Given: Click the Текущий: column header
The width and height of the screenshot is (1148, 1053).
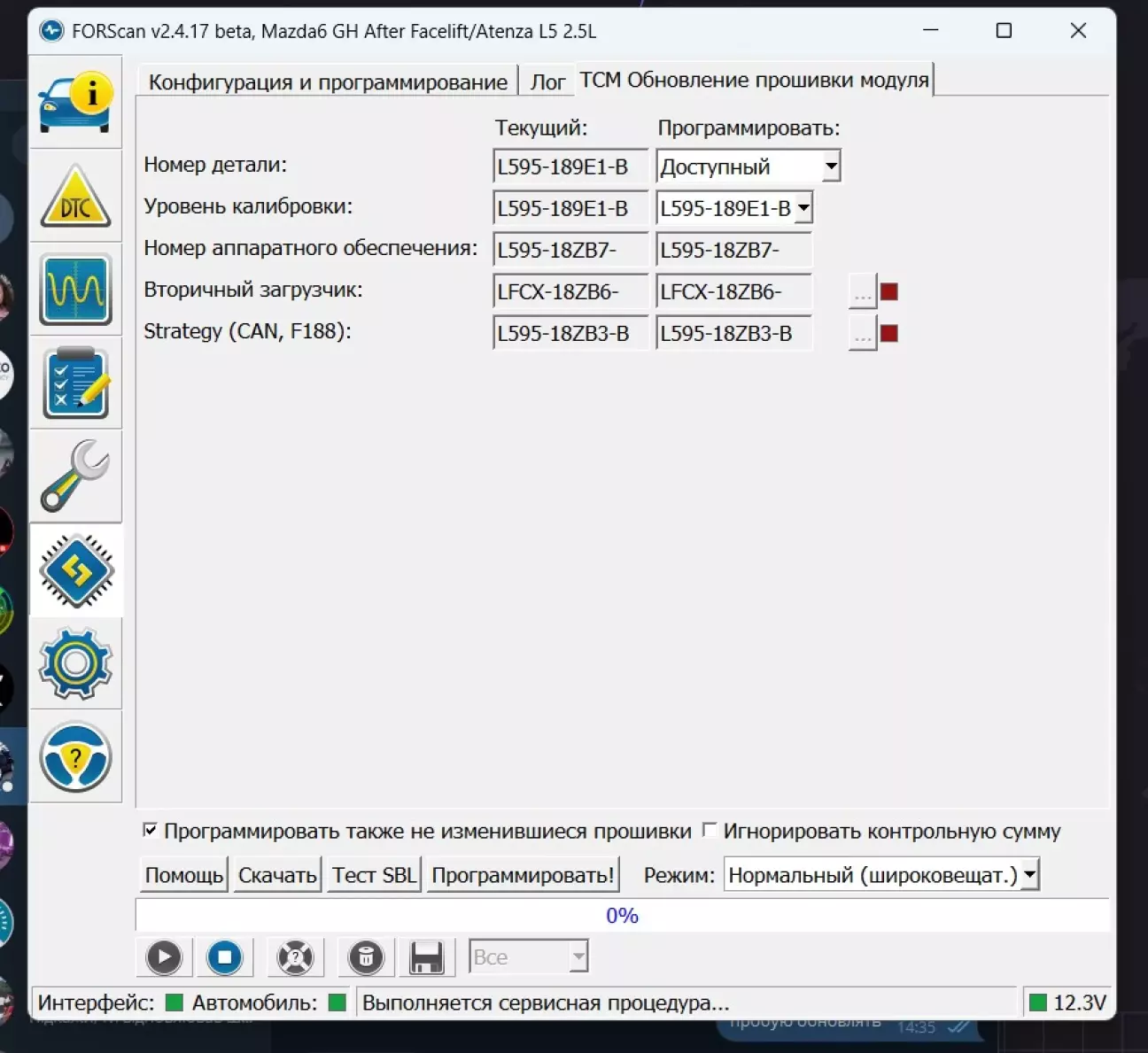Looking at the screenshot, I should [540, 128].
